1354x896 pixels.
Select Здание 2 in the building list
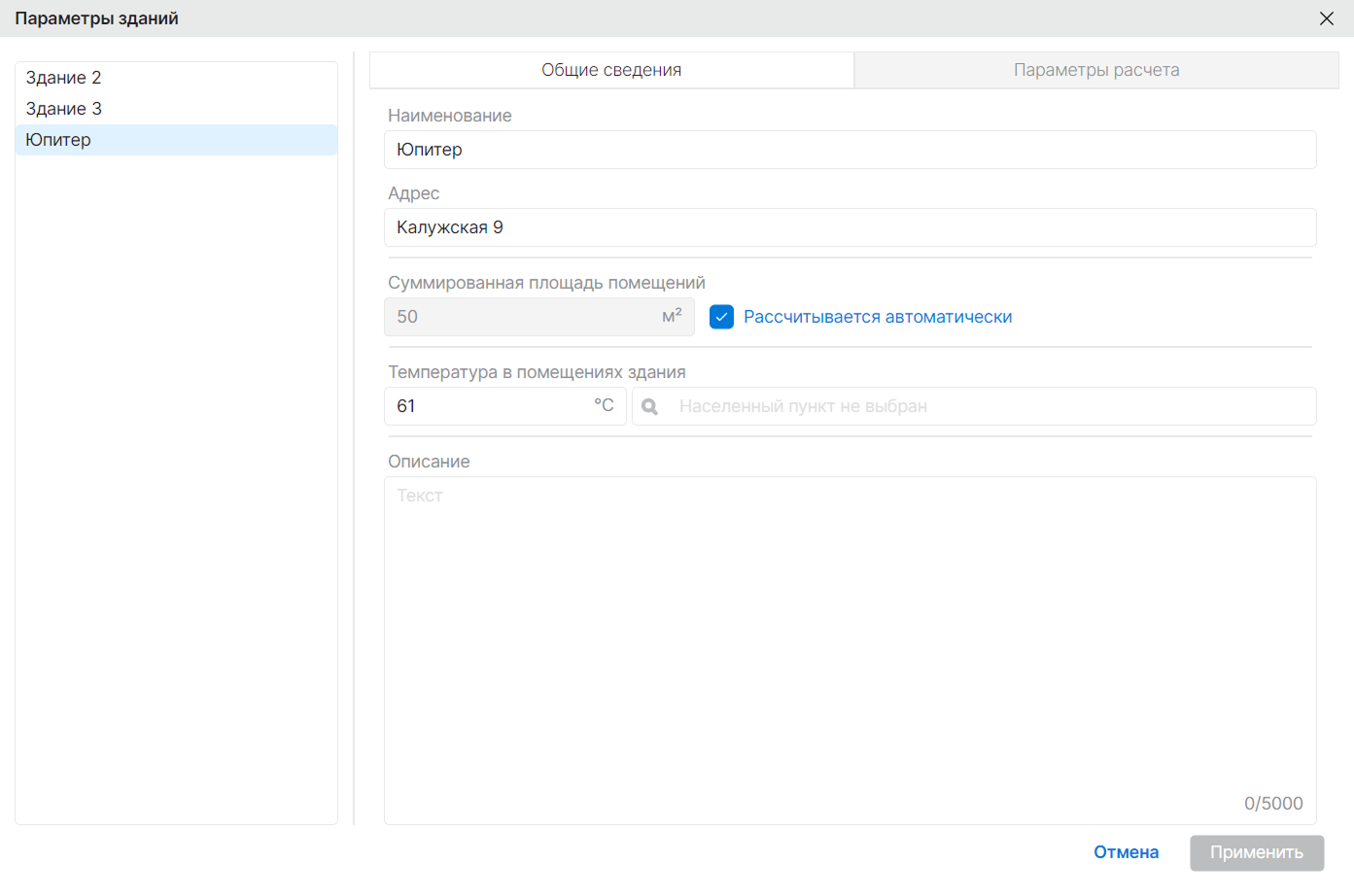176,78
